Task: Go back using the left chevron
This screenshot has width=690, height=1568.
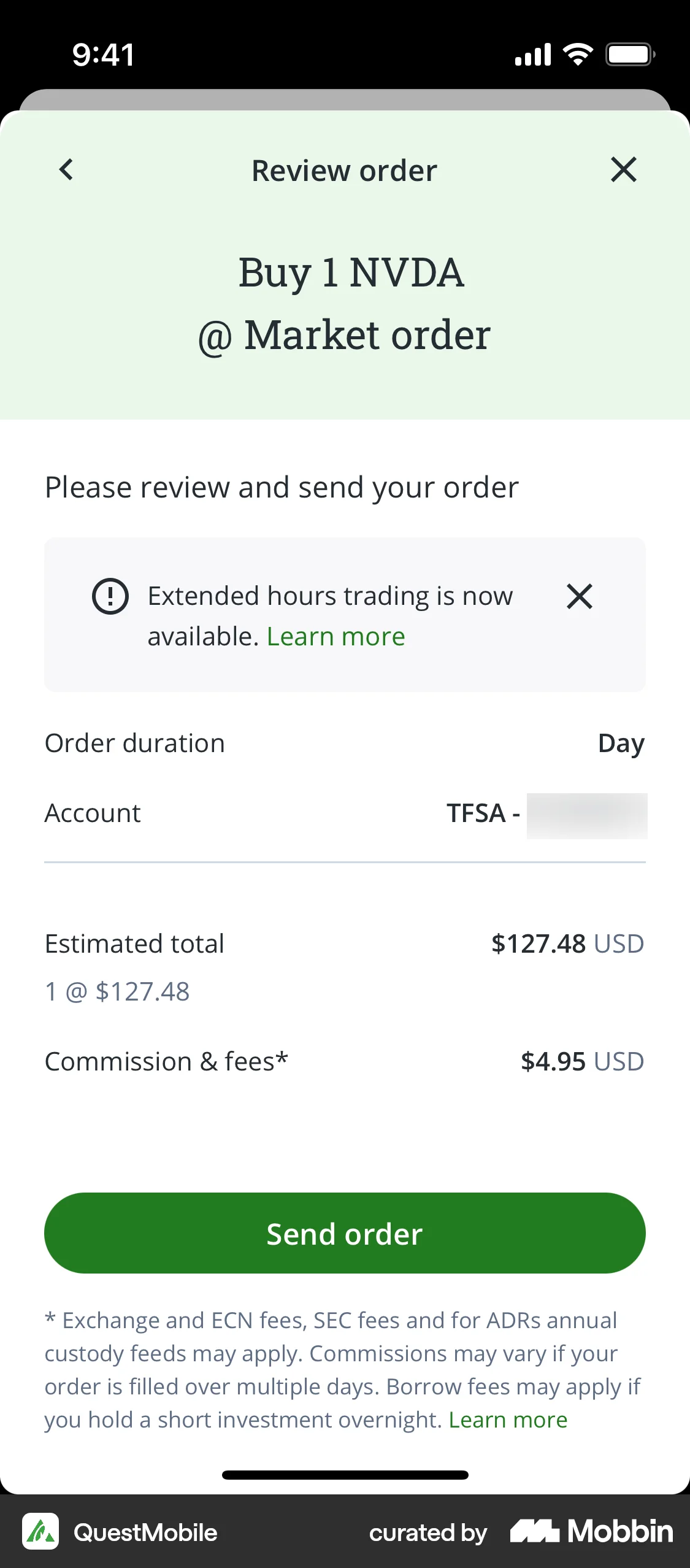Action: [66, 170]
